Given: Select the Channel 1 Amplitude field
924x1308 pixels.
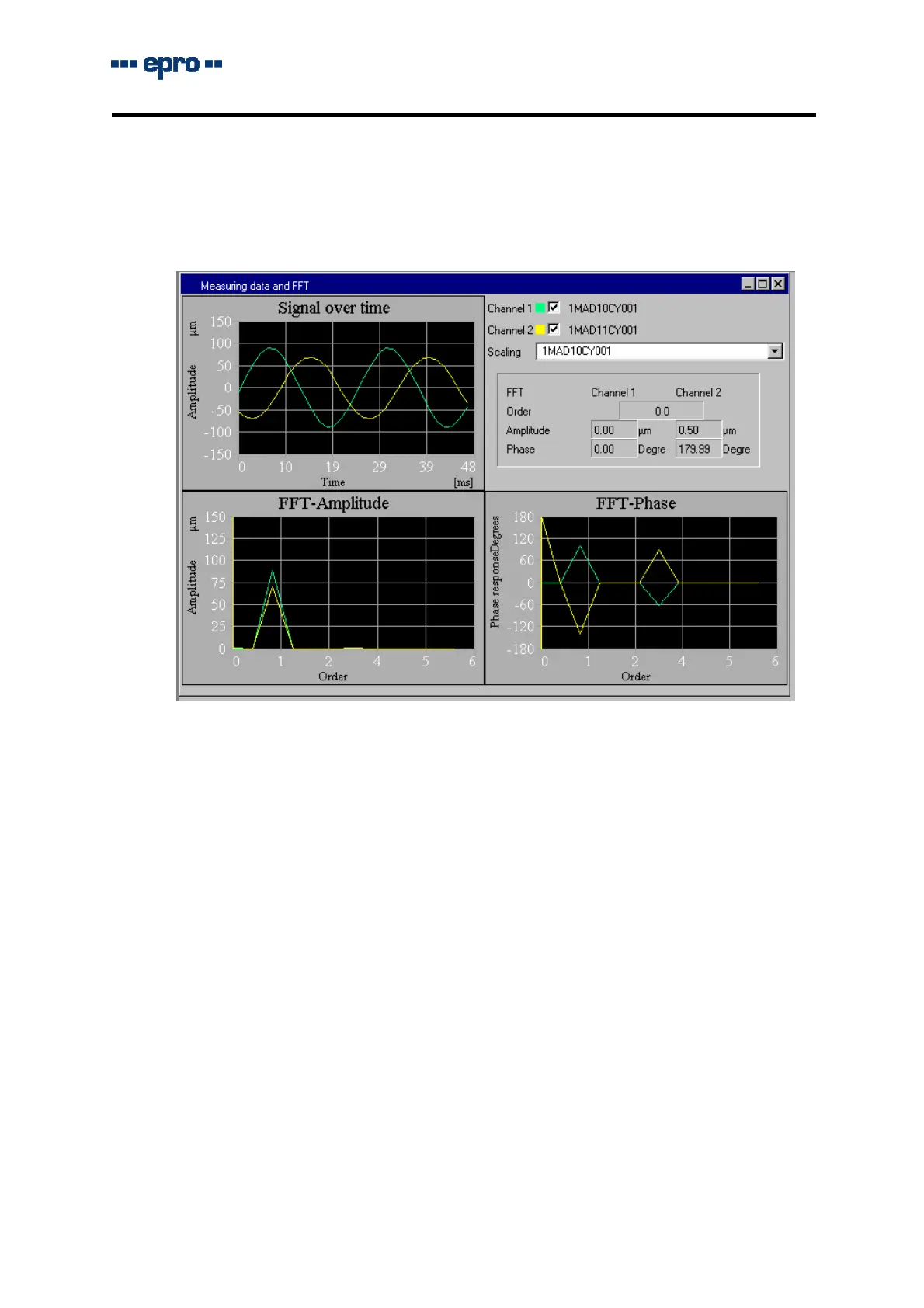Looking at the screenshot, I should click(x=613, y=430).
